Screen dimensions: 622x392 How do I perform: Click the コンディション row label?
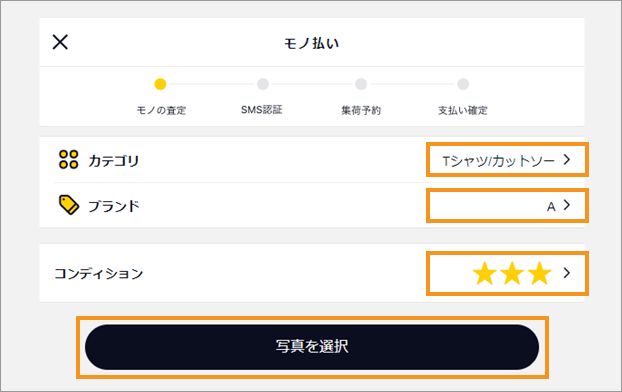pyautogui.click(x=98, y=273)
